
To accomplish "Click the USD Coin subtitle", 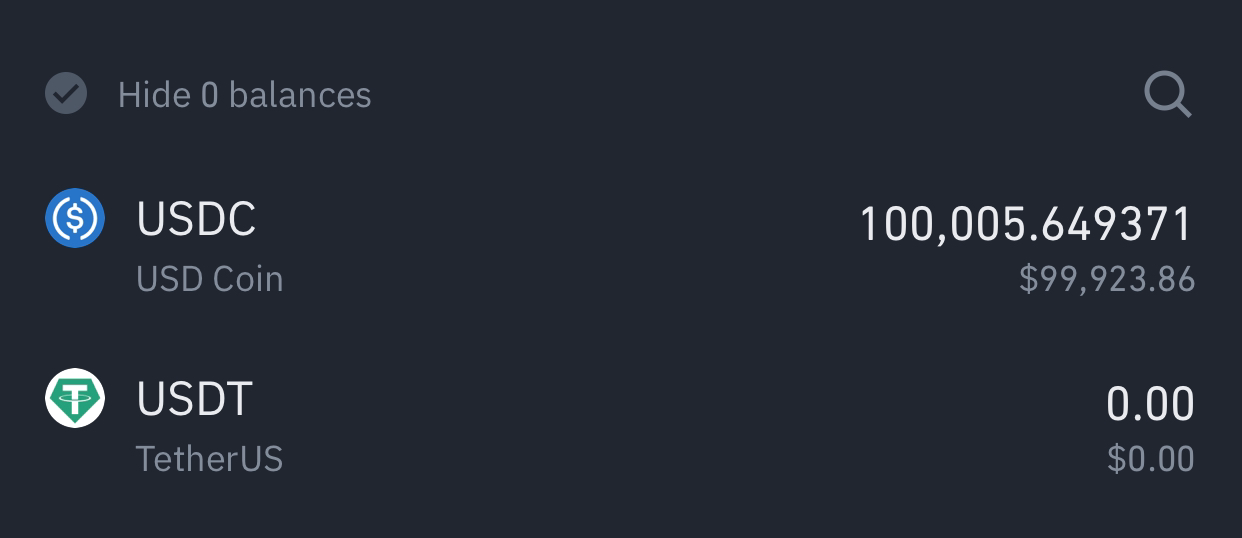I will 210,278.
